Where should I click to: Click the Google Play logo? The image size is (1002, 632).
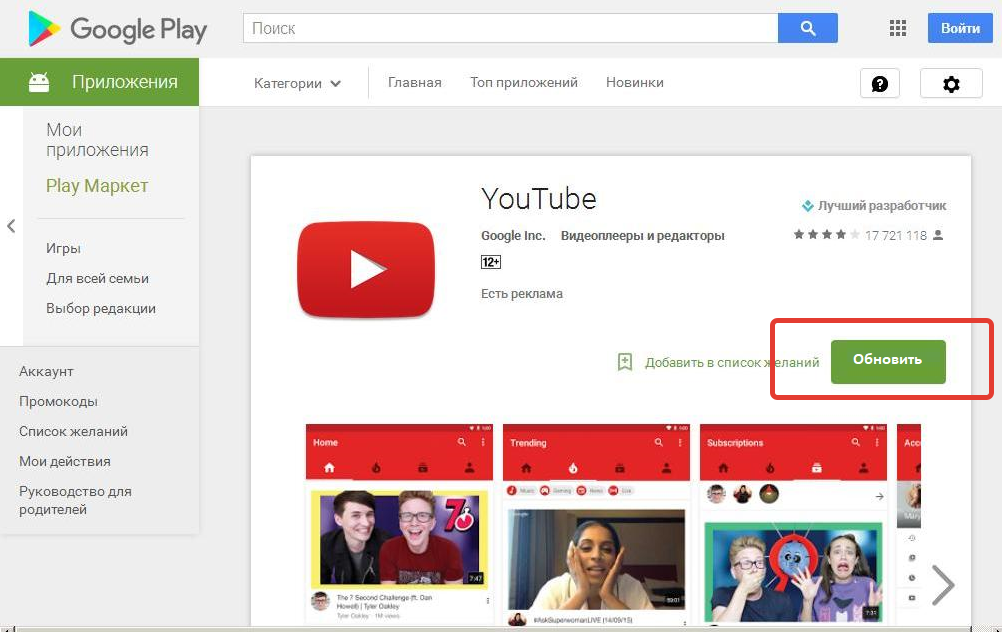click(117, 29)
